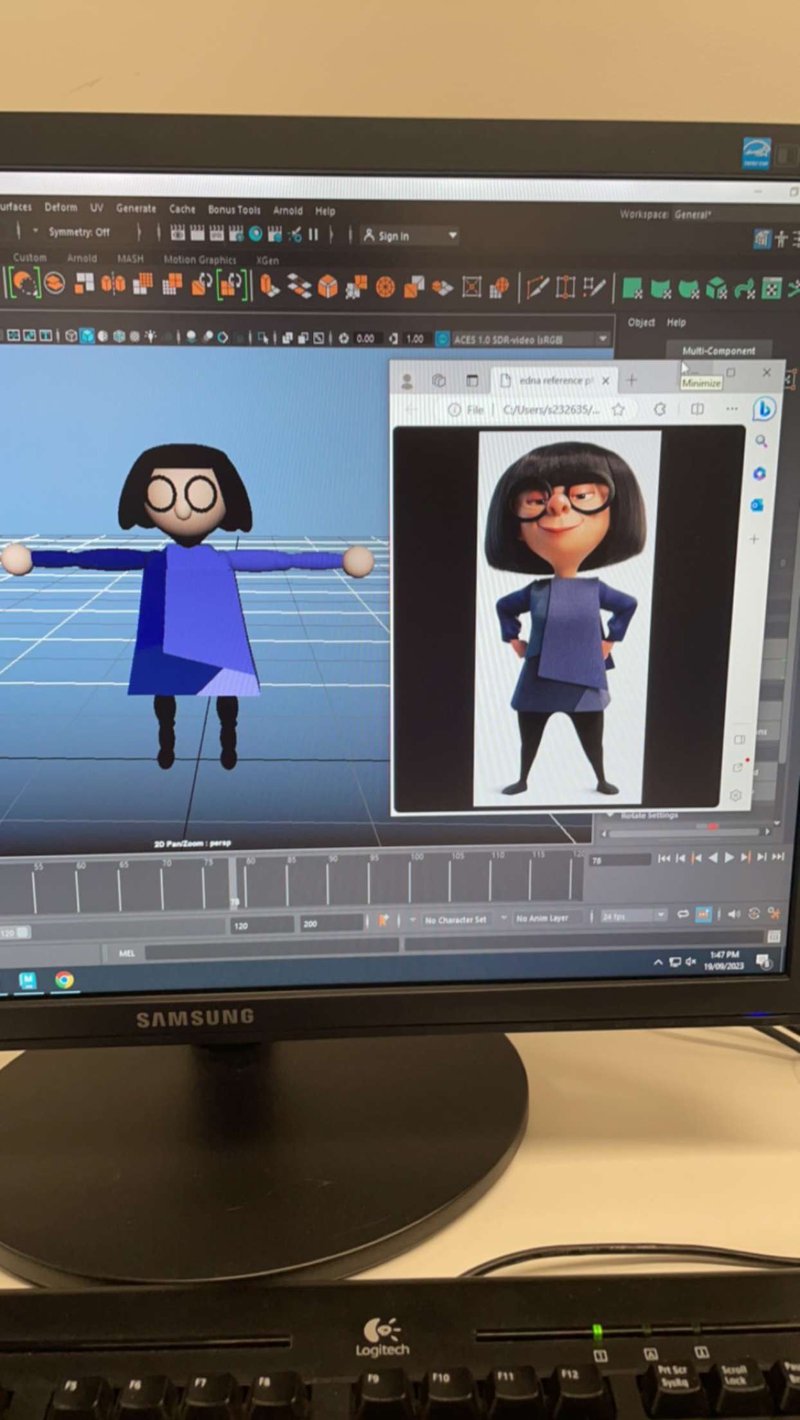Open the Deform menu

pyautogui.click(x=60, y=207)
